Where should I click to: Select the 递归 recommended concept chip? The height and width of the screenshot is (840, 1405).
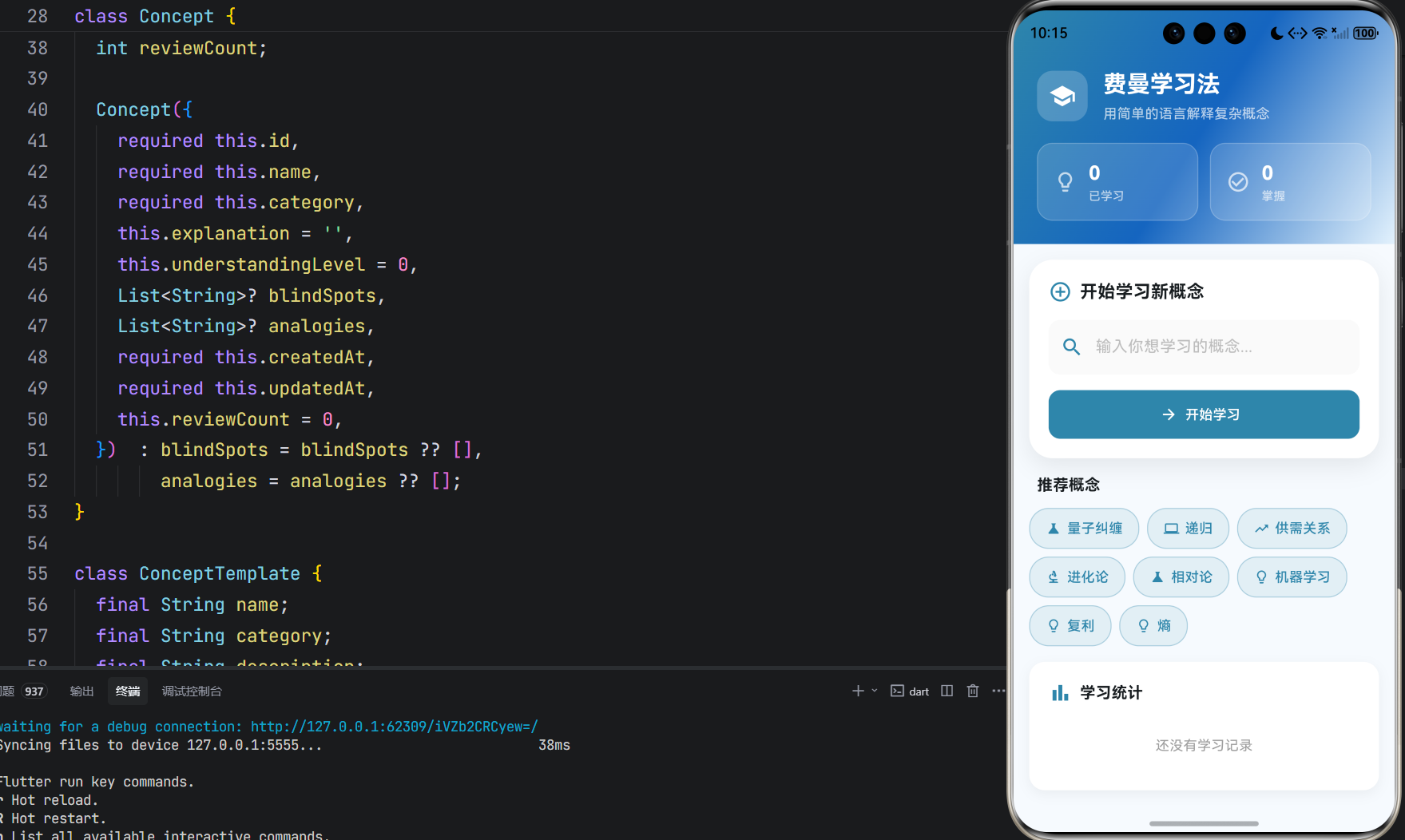1188,529
